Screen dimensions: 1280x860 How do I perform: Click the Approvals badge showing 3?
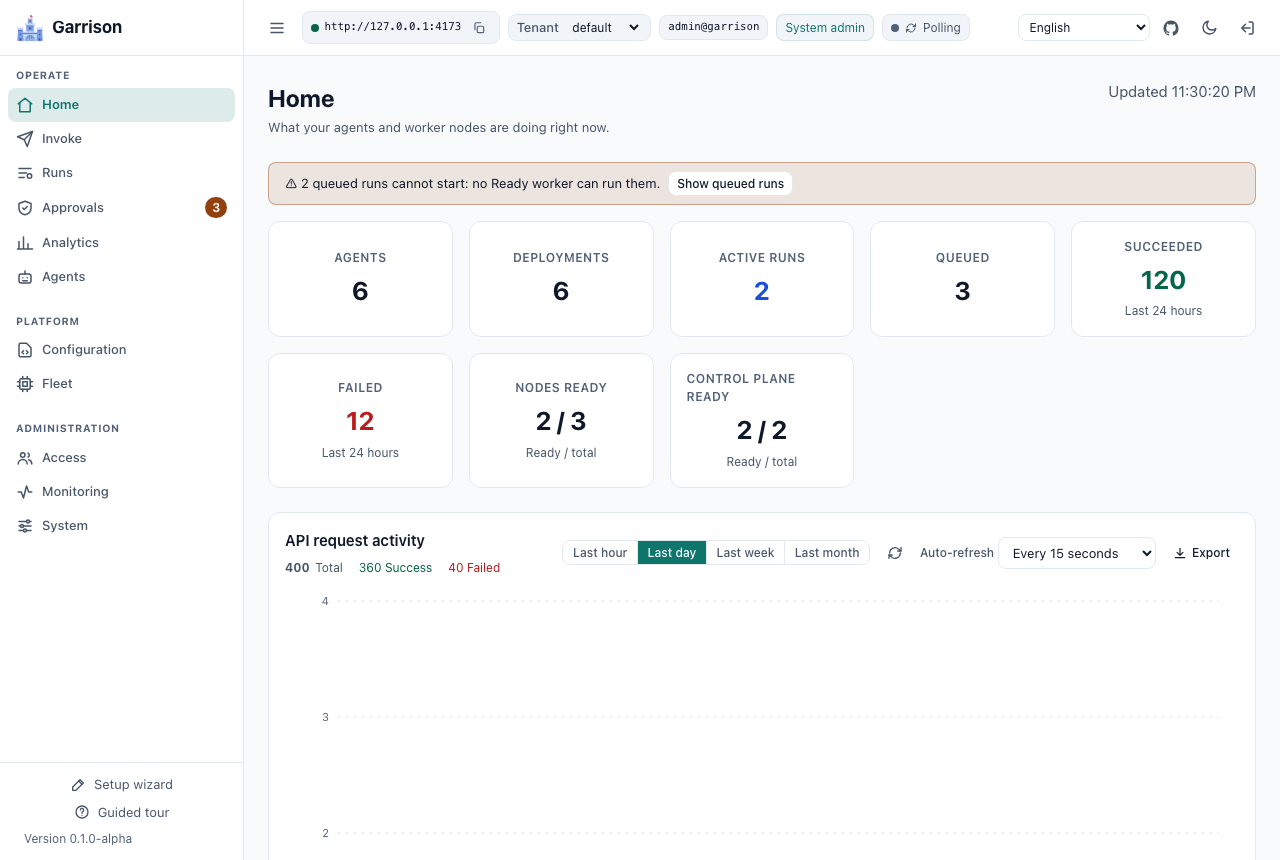(x=216, y=208)
